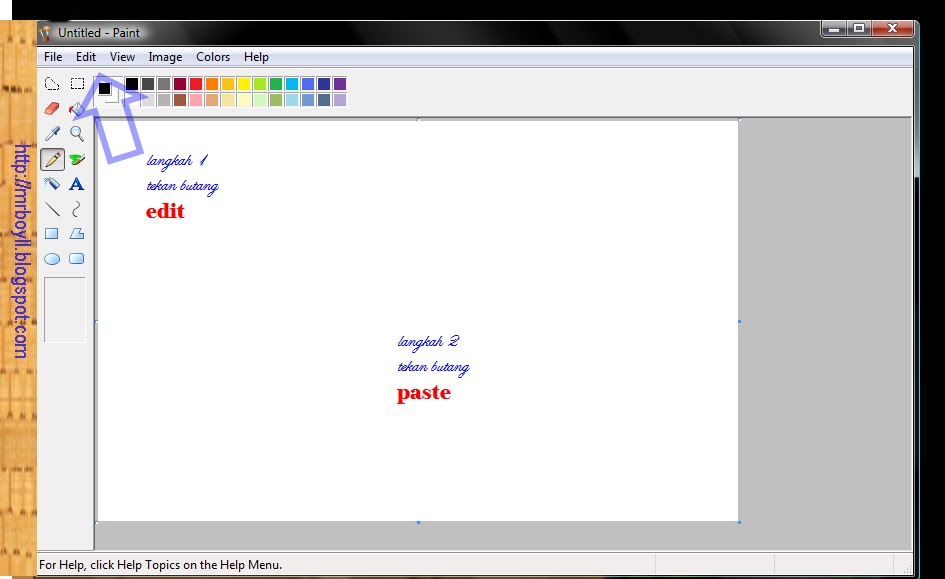The image size is (945, 579).
Task: Pick the black swatch in the palette's top row
Action: tap(131, 84)
